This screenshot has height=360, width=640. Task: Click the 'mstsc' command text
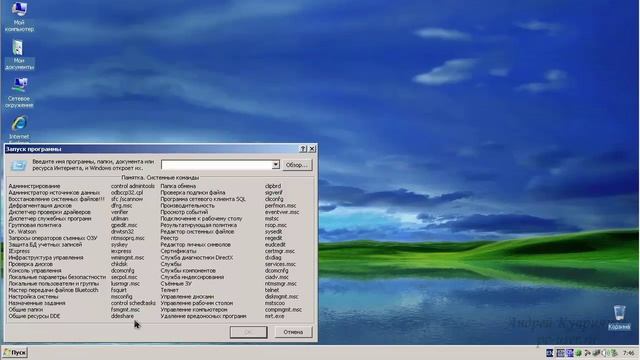[x=271, y=219]
